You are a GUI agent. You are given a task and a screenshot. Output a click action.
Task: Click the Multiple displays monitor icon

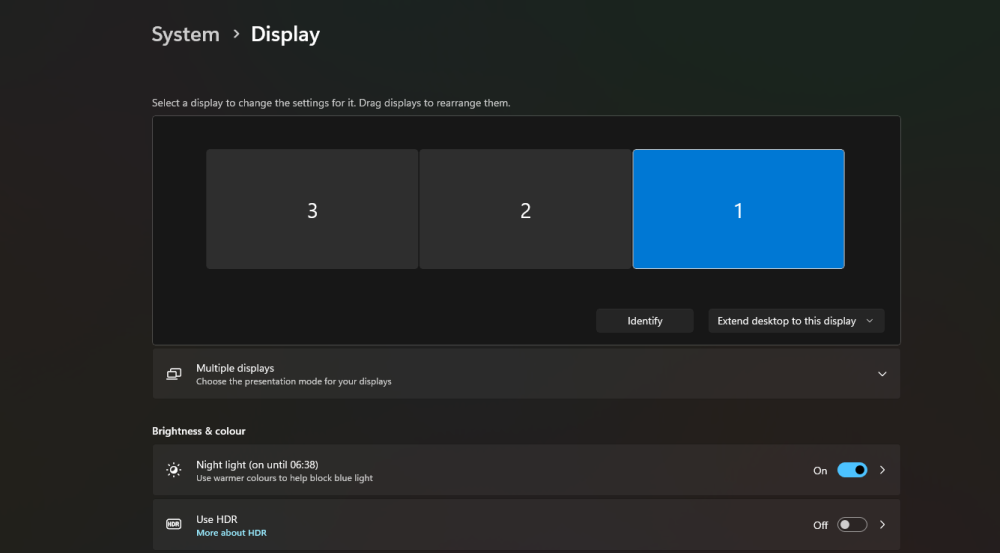(174, 374)
